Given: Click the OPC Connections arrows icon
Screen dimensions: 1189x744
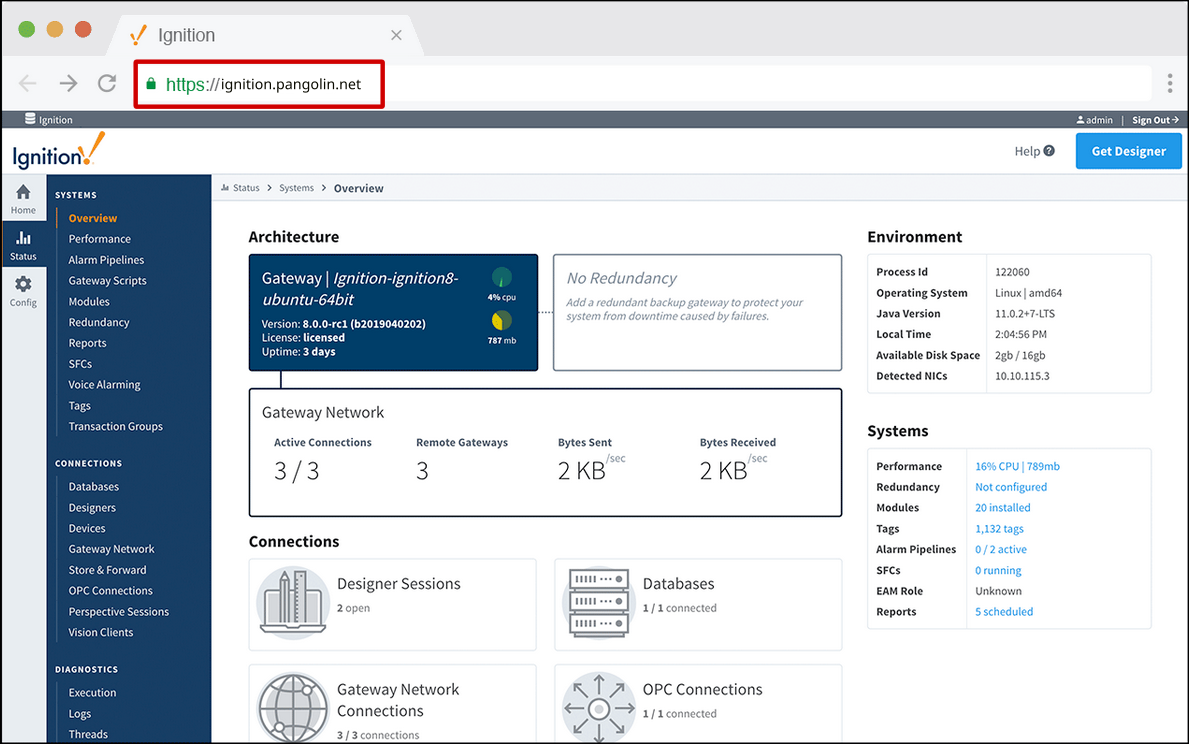Looking at the screenshot, I should click(598, 708).
